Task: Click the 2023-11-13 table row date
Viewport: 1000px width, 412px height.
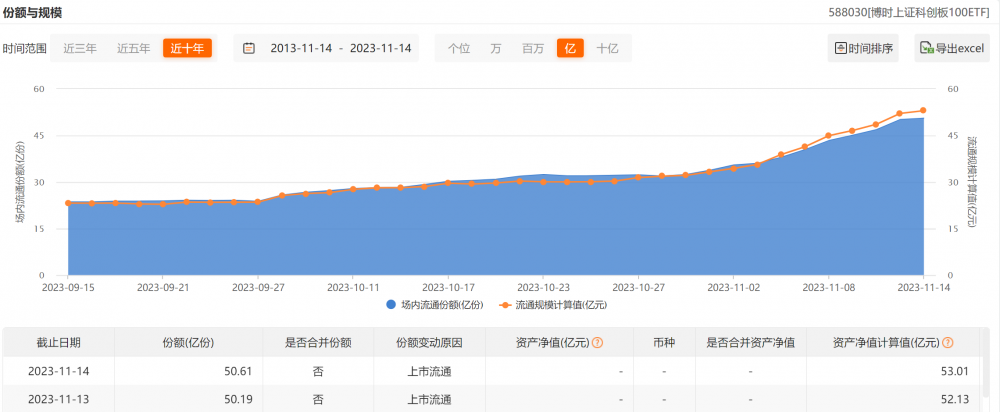Action: pyautogui.click(x=58, y=399)
